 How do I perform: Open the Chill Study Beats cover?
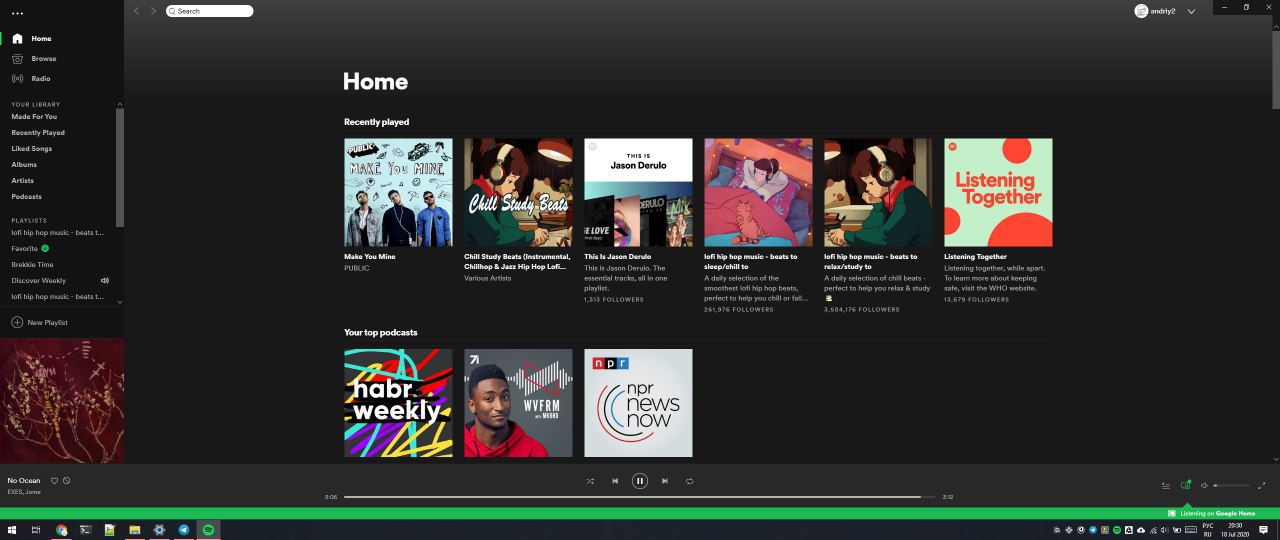tap(518, 192)
